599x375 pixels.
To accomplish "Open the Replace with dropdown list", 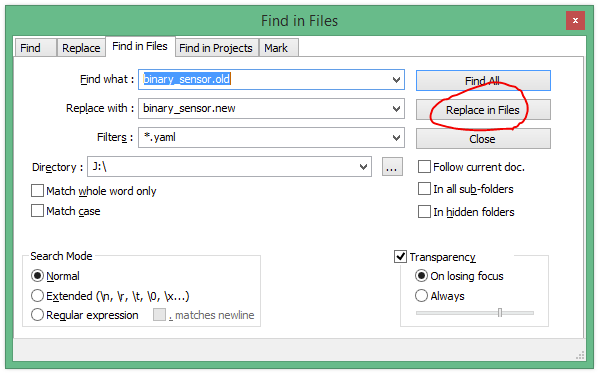I will tap(396, 108).
